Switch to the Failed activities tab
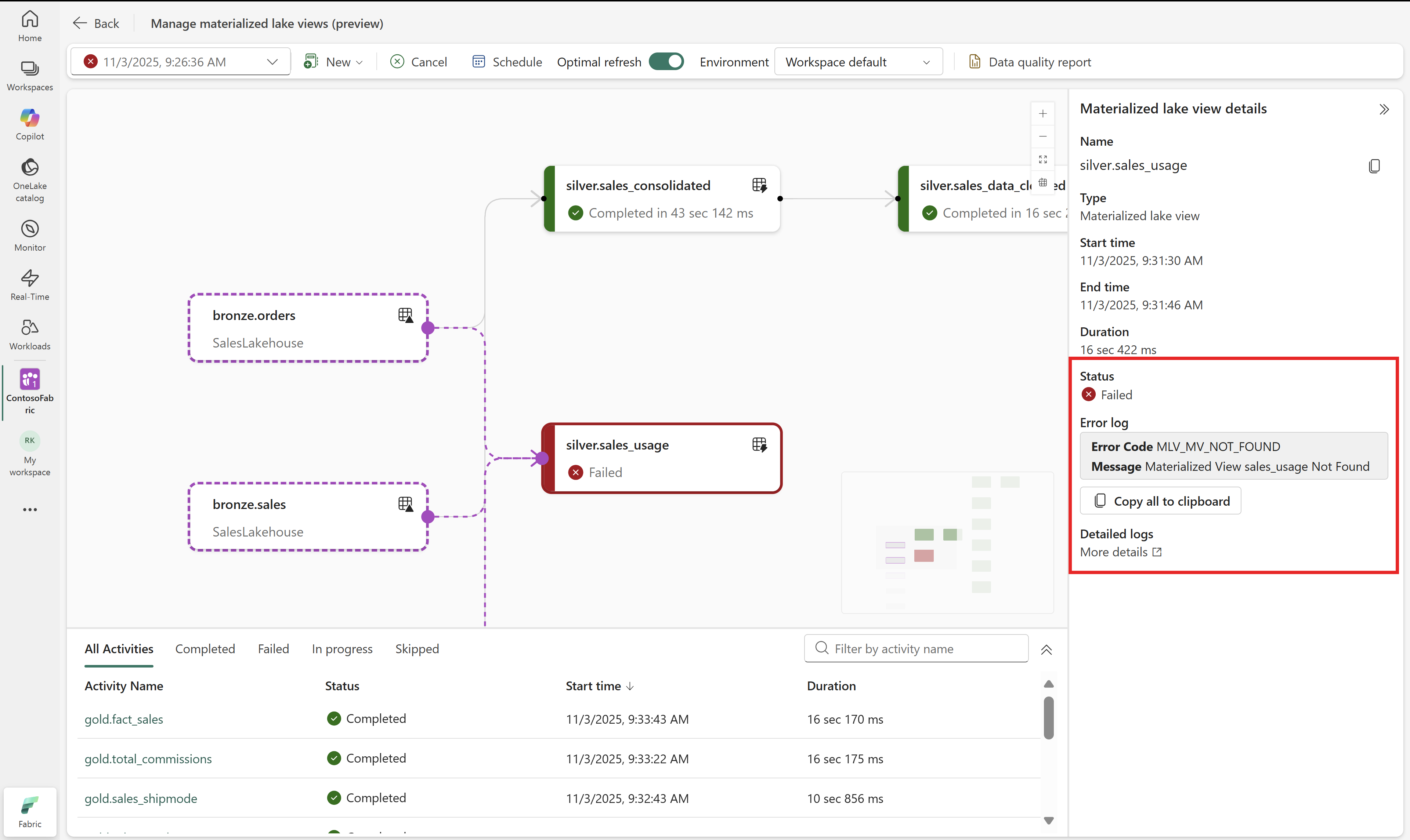 click(x=273, y=649)
